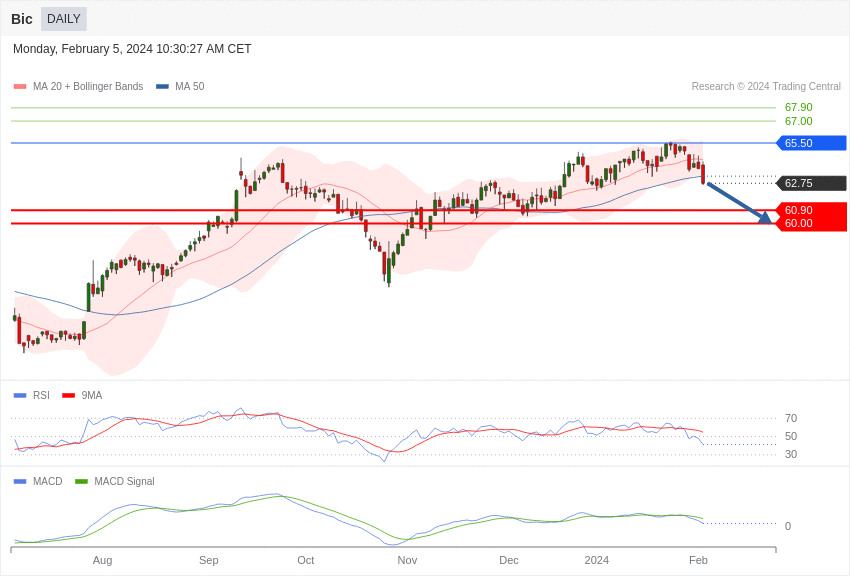Image resolution: width=850 pixels, height=576 pixels.
Task: Select the red 60.00 support price tag
Action: (x=812, y=223)
